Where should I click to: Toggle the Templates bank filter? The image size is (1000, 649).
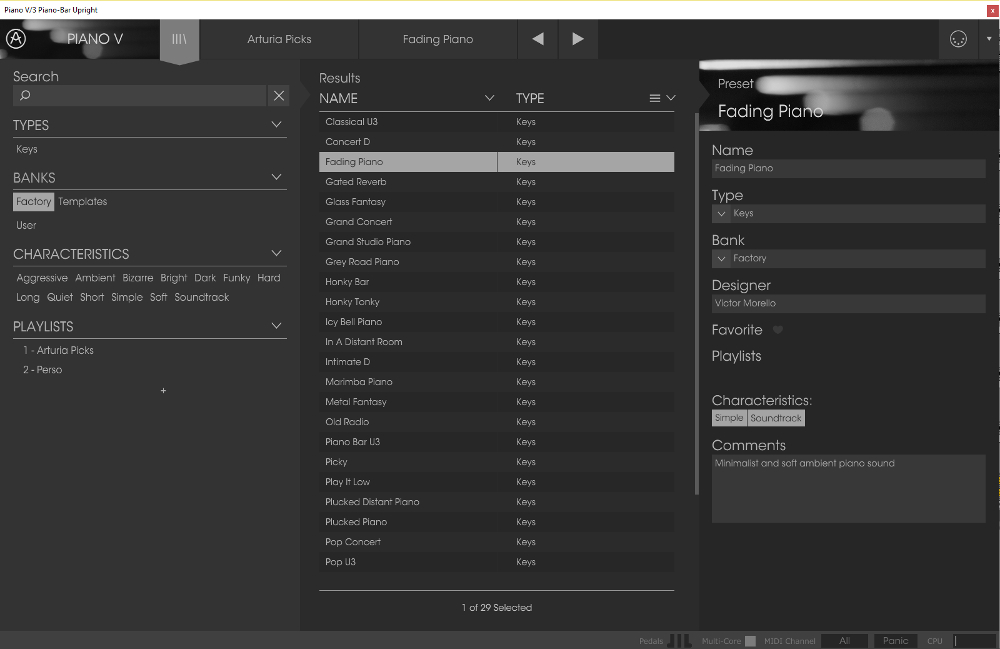click(82, 201)
